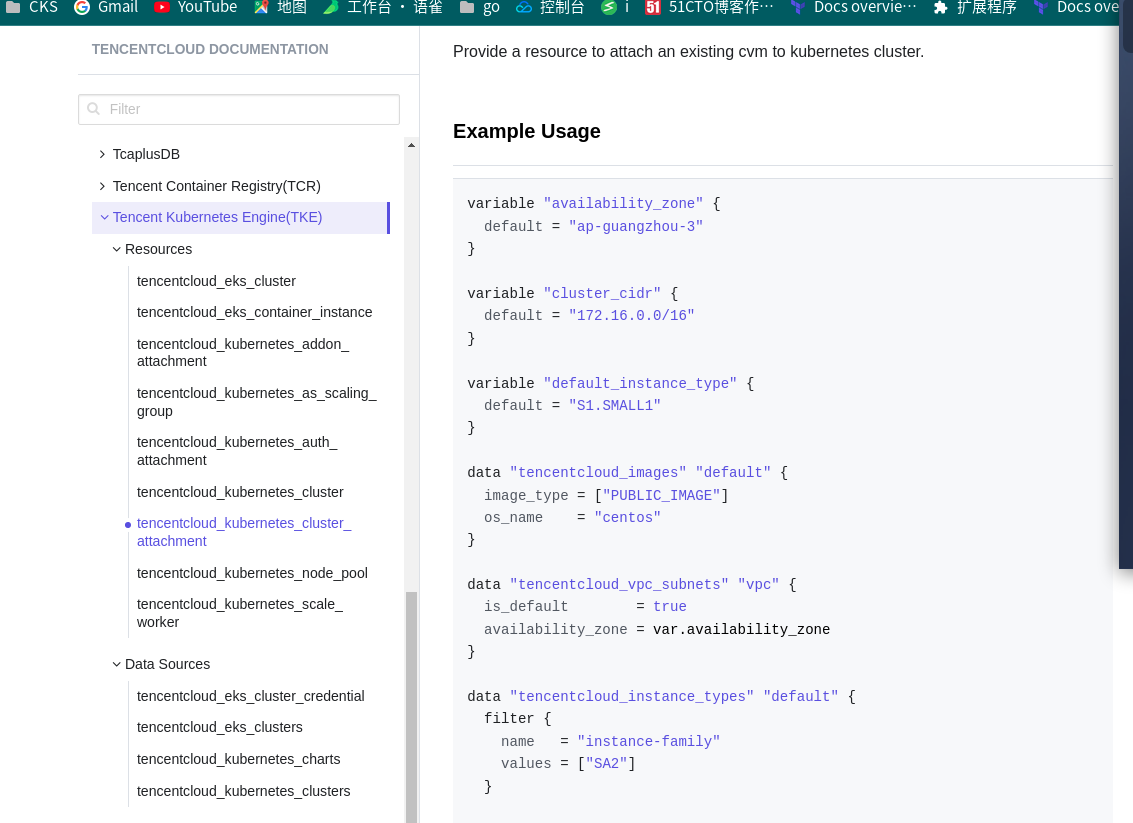The image size is (1133, 823).
Task: Click the "S1.SMALL1" instance type value
Action: (x=615, y=405)
